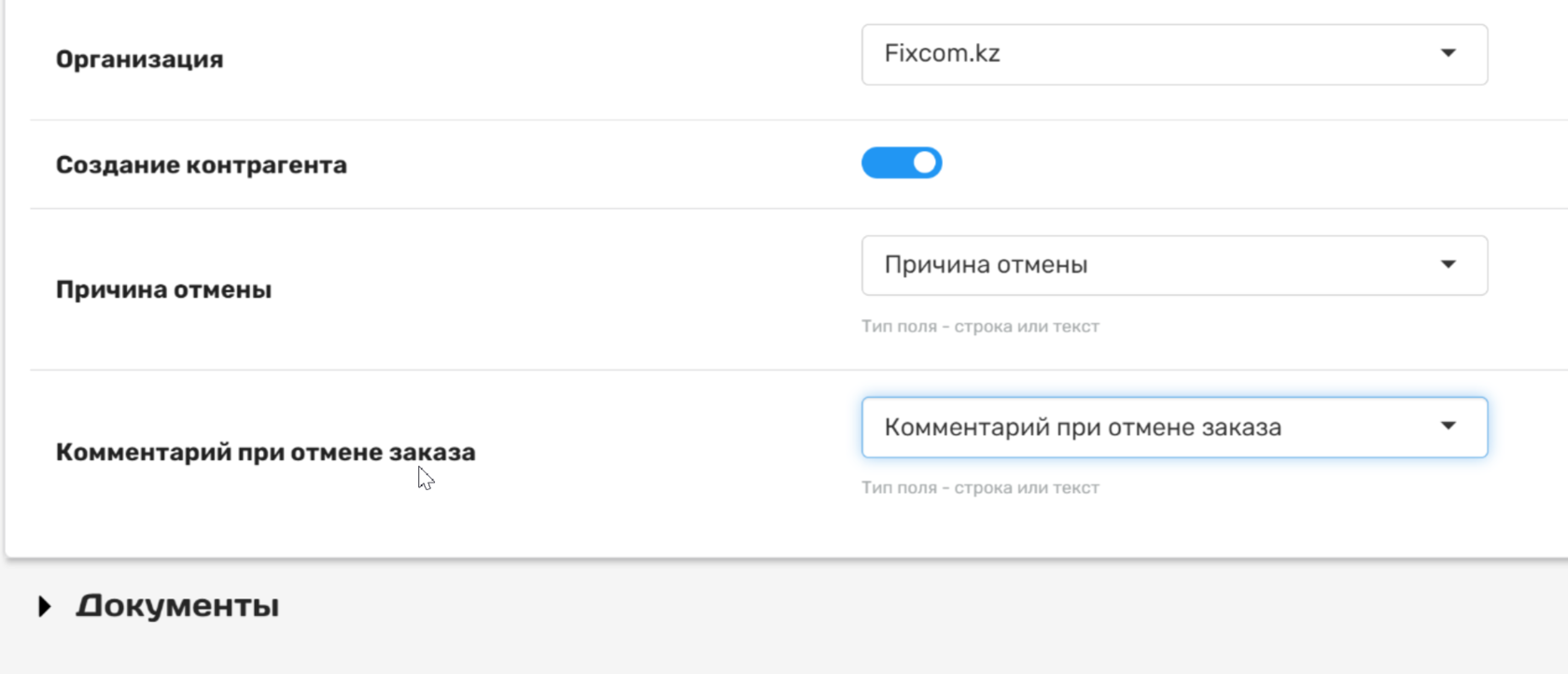1568x674 pixels.
Task: Open the Организация dropdown showing Fixcom.kz
Action: (1172, 54)
